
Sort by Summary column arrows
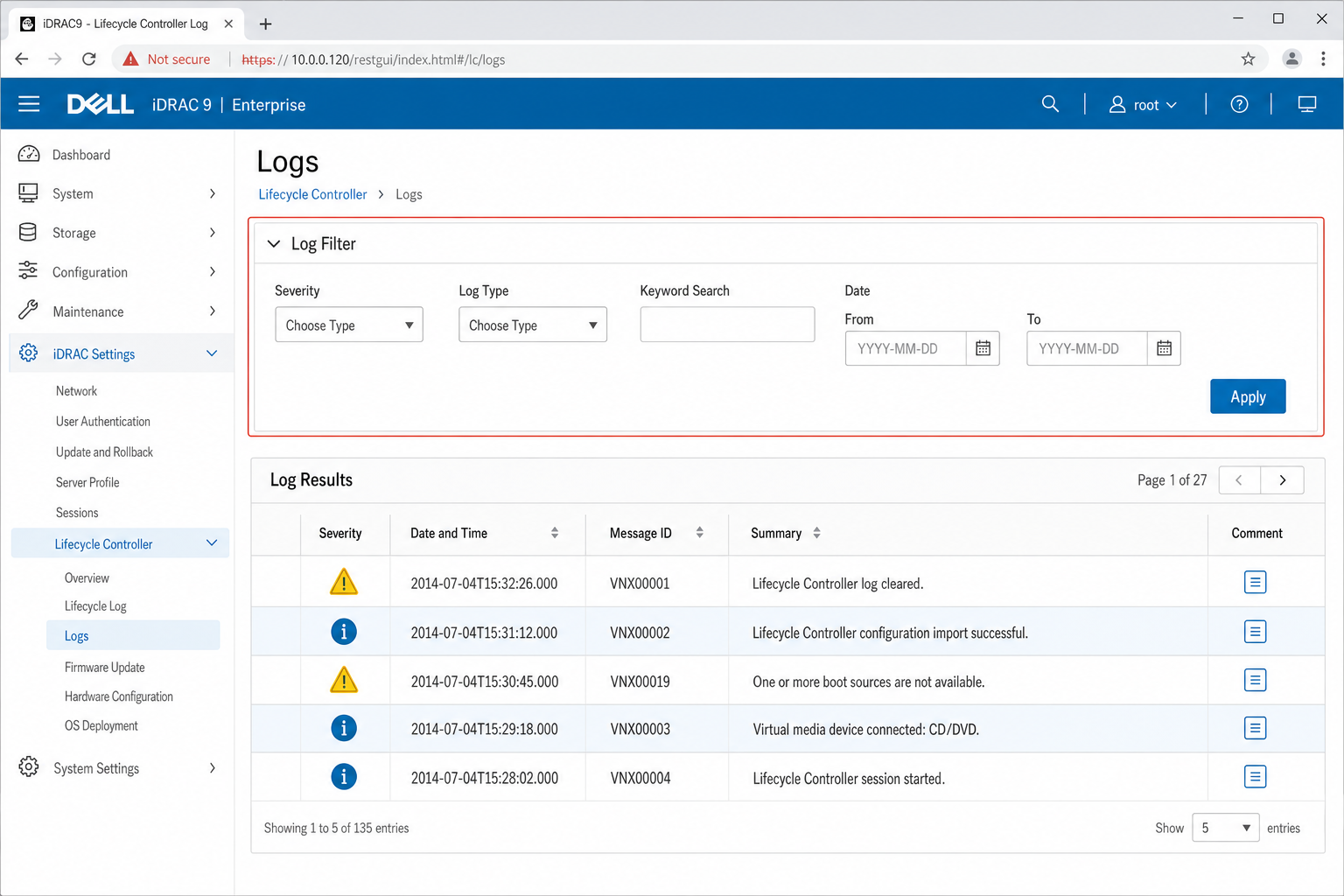point(816,533)
